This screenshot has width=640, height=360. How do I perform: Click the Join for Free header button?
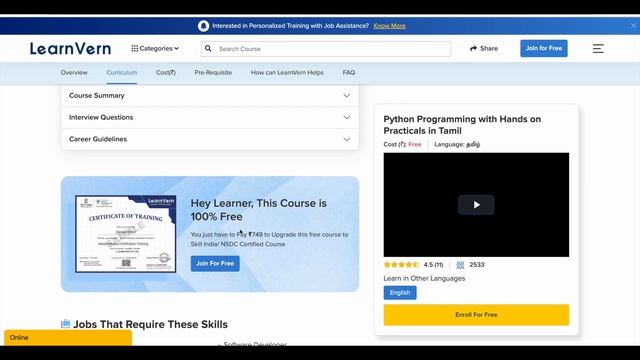(544, 48)
